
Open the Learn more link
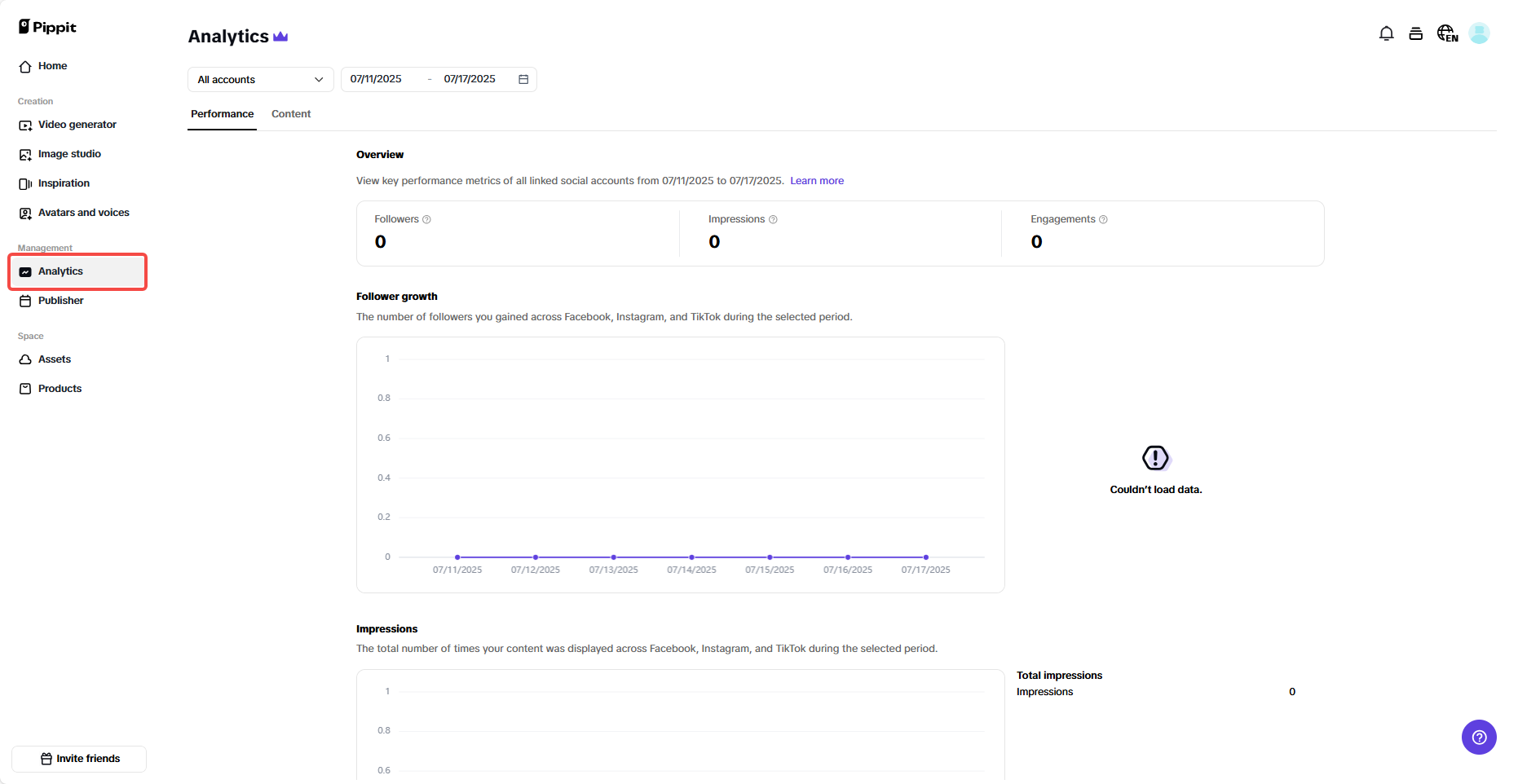pyautogui.click(x=816, y=181)
